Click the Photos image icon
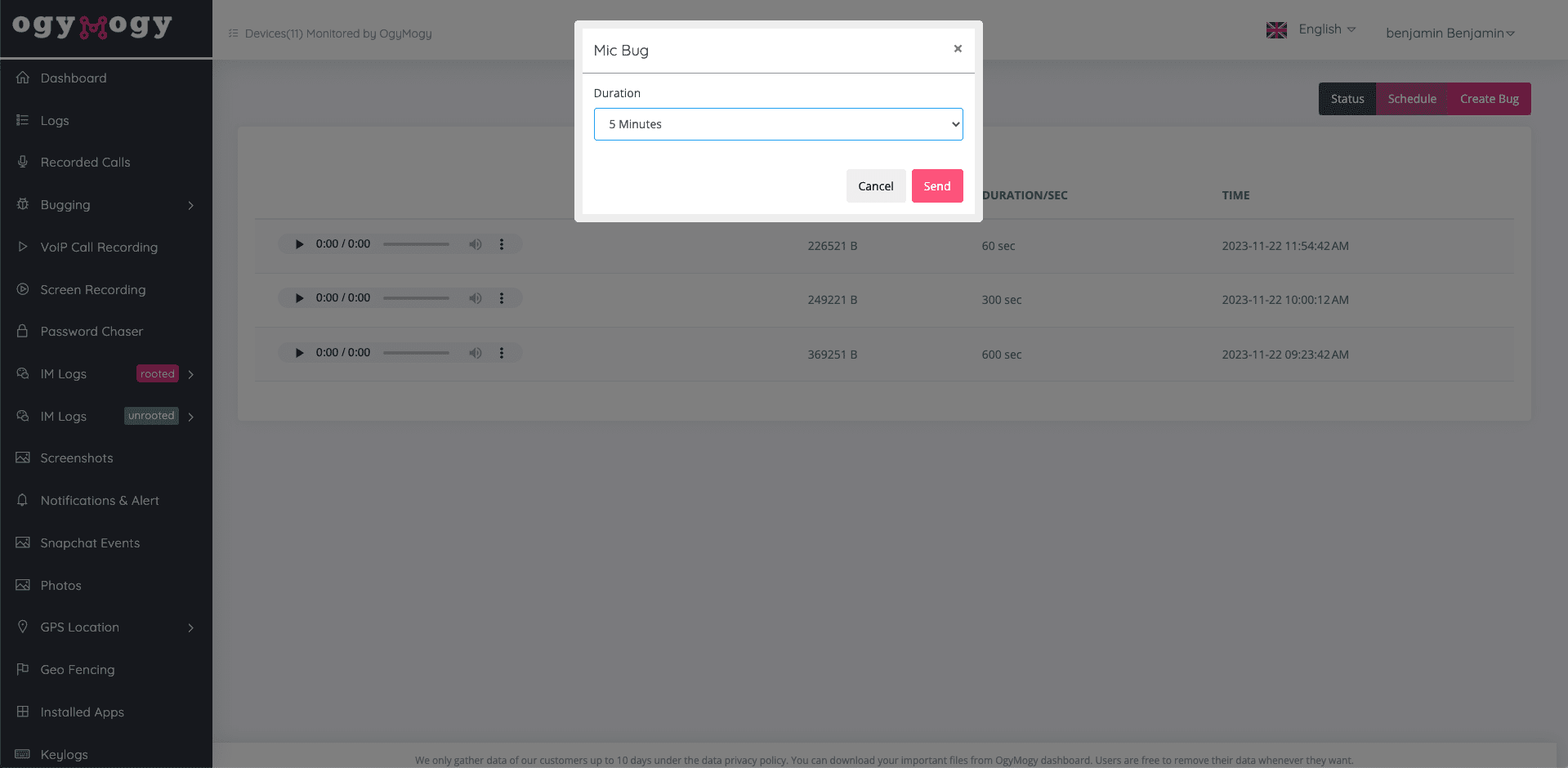Image resolution: width=1568 pixels, height=768 pixels. pyautogui.click(x=23, y=585)
